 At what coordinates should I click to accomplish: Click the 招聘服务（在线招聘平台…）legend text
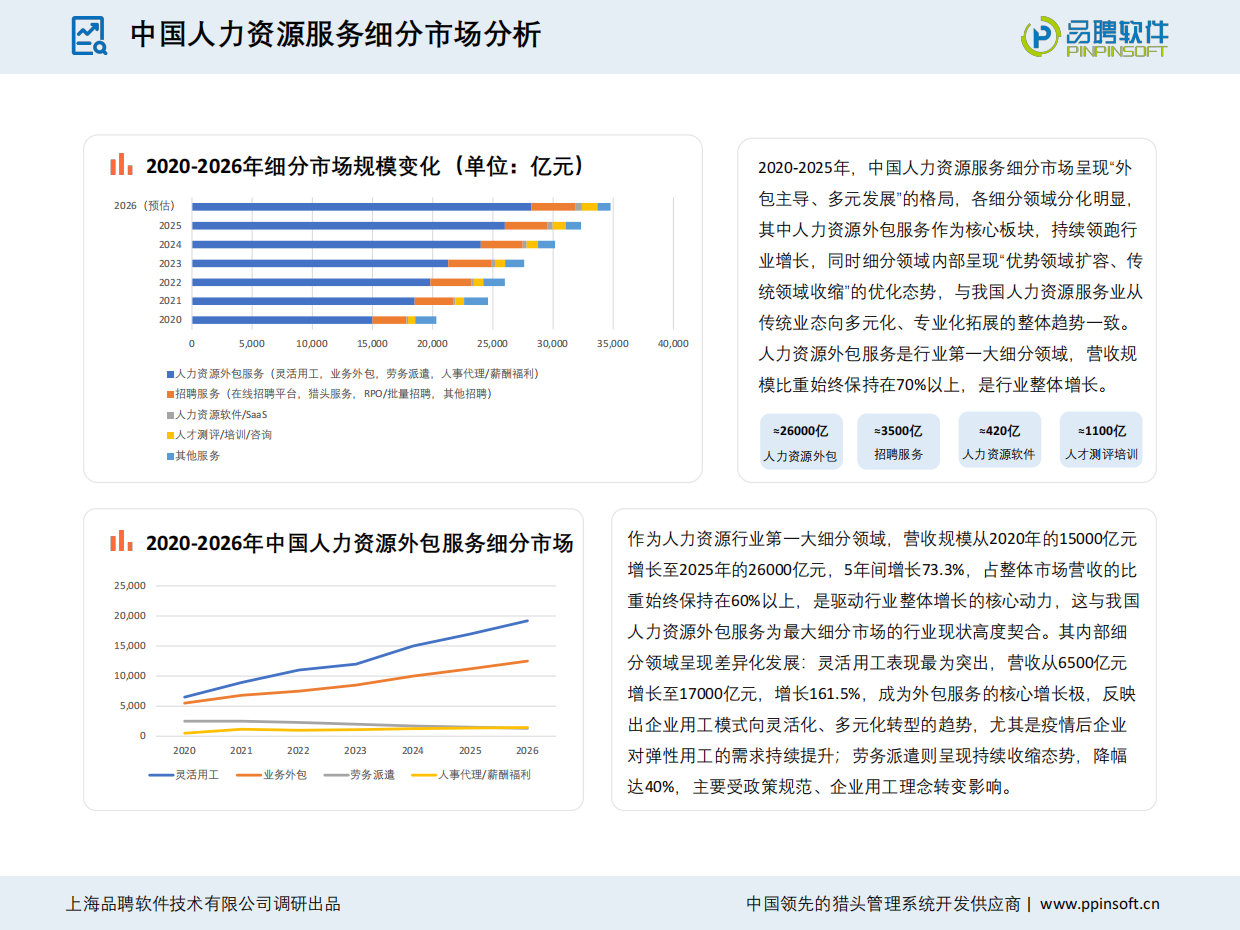333,394
